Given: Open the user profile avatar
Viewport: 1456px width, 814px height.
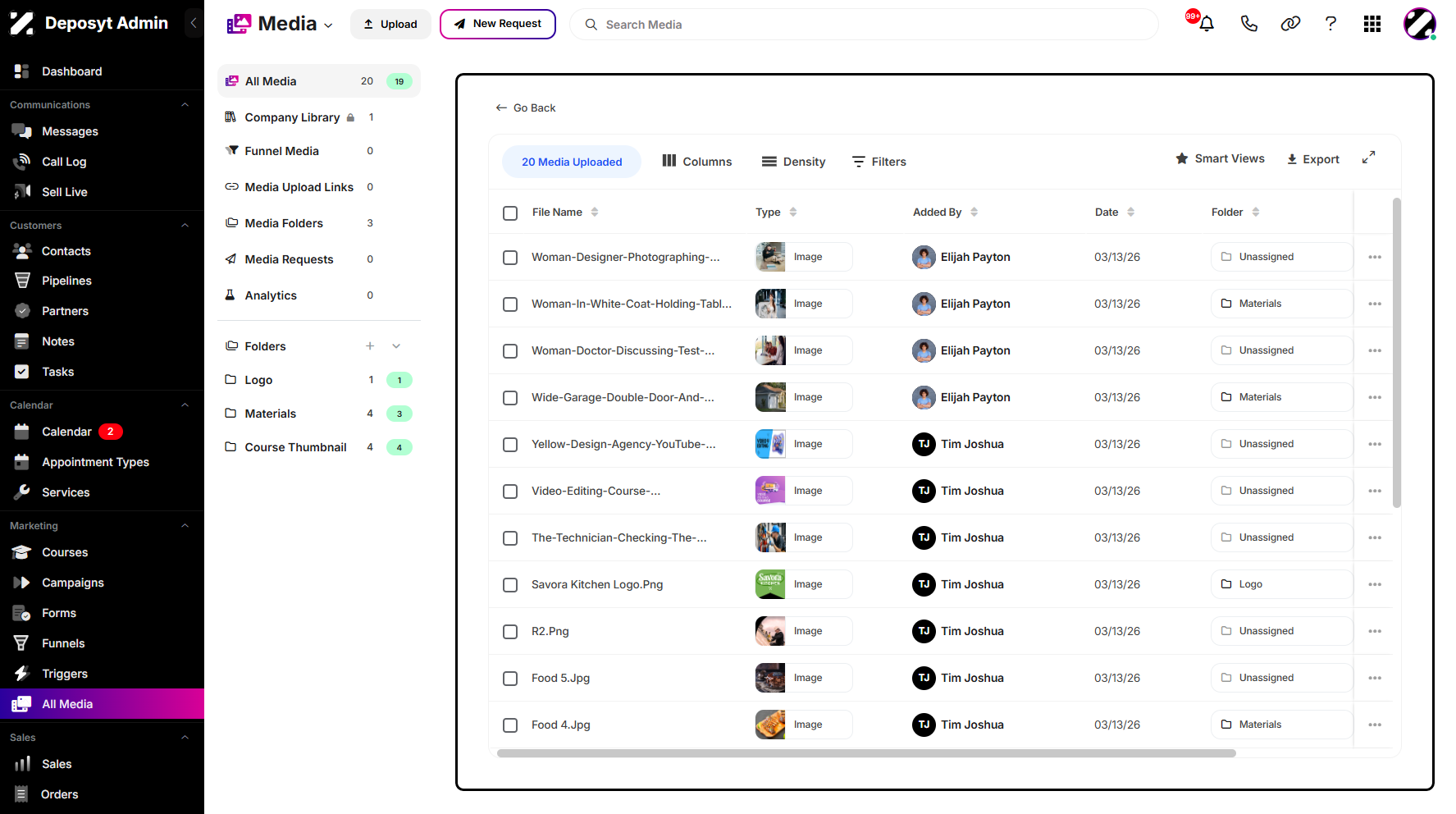Looking at the screenshot, I should click(1419, 24).
